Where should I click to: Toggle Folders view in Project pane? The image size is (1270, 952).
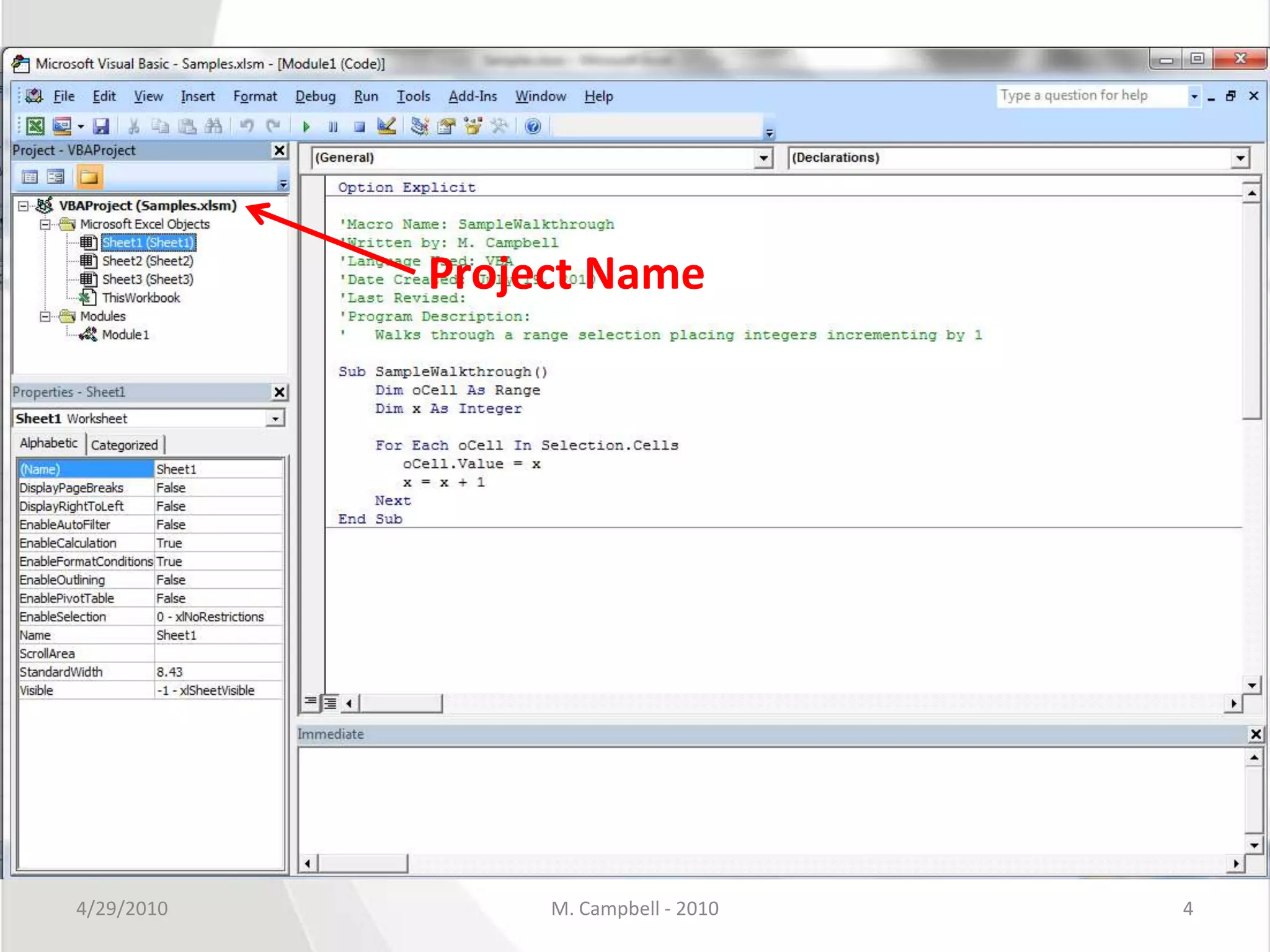(x=89, y=177)
